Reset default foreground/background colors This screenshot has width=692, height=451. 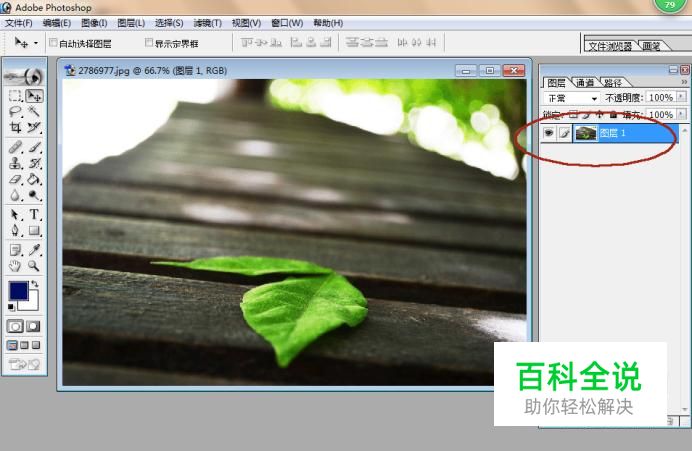(x=11, y=307)
